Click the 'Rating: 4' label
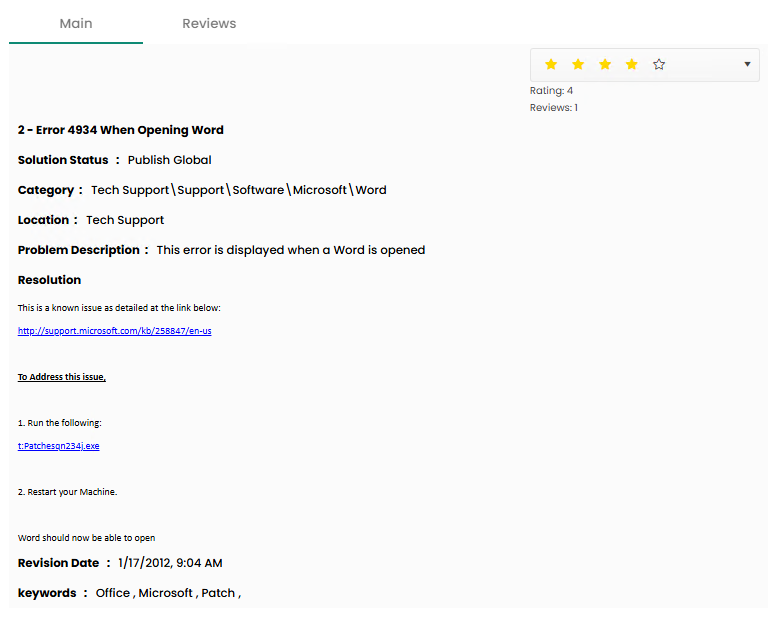This screenshot has height=637, width=768. tap(551, 91)
